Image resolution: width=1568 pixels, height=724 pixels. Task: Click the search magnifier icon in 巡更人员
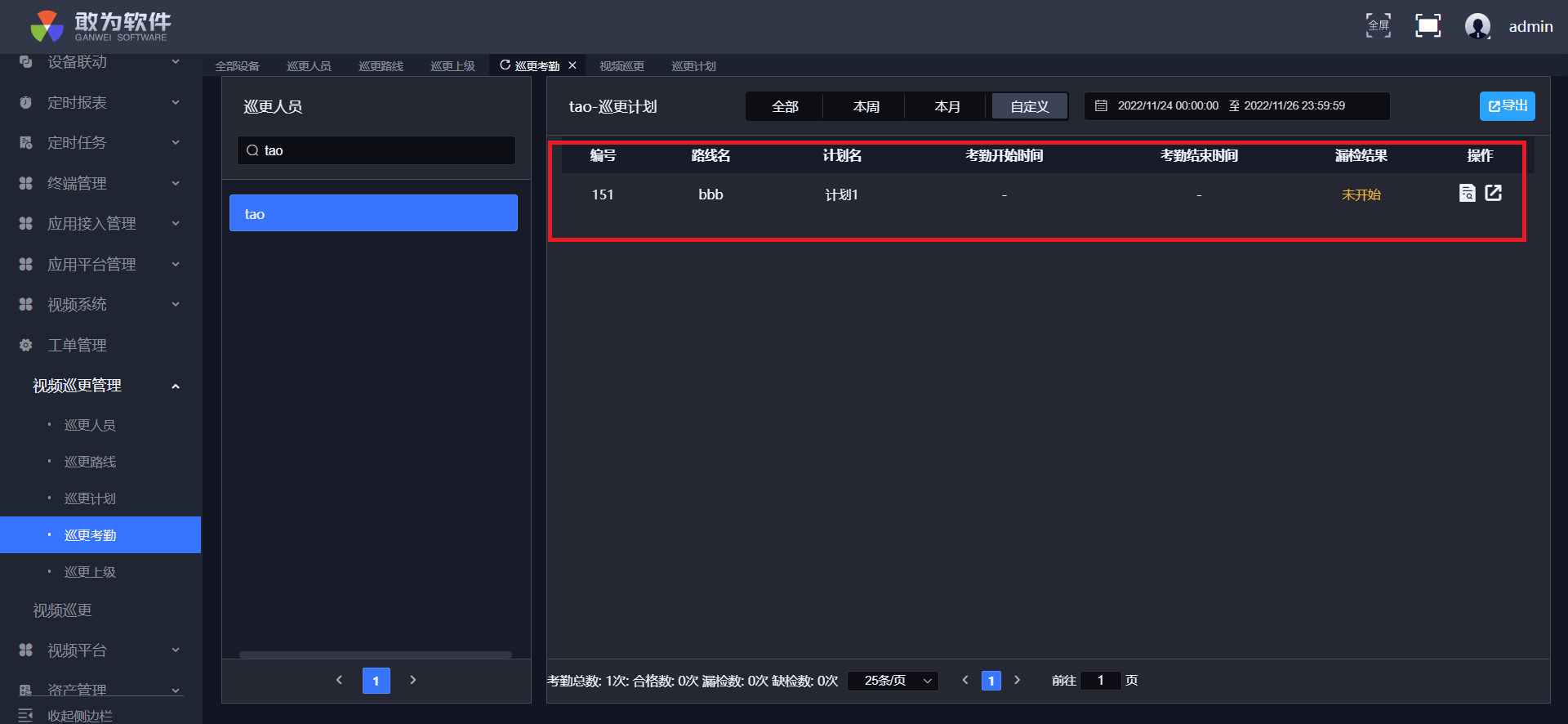tap(252, 150)
